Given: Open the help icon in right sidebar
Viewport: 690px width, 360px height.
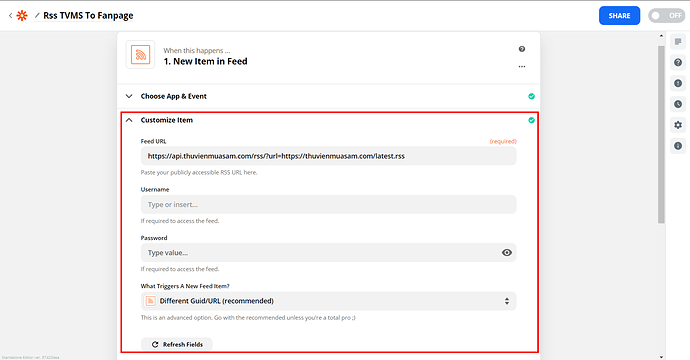Looking at the screenshot, I should (678, 62).
